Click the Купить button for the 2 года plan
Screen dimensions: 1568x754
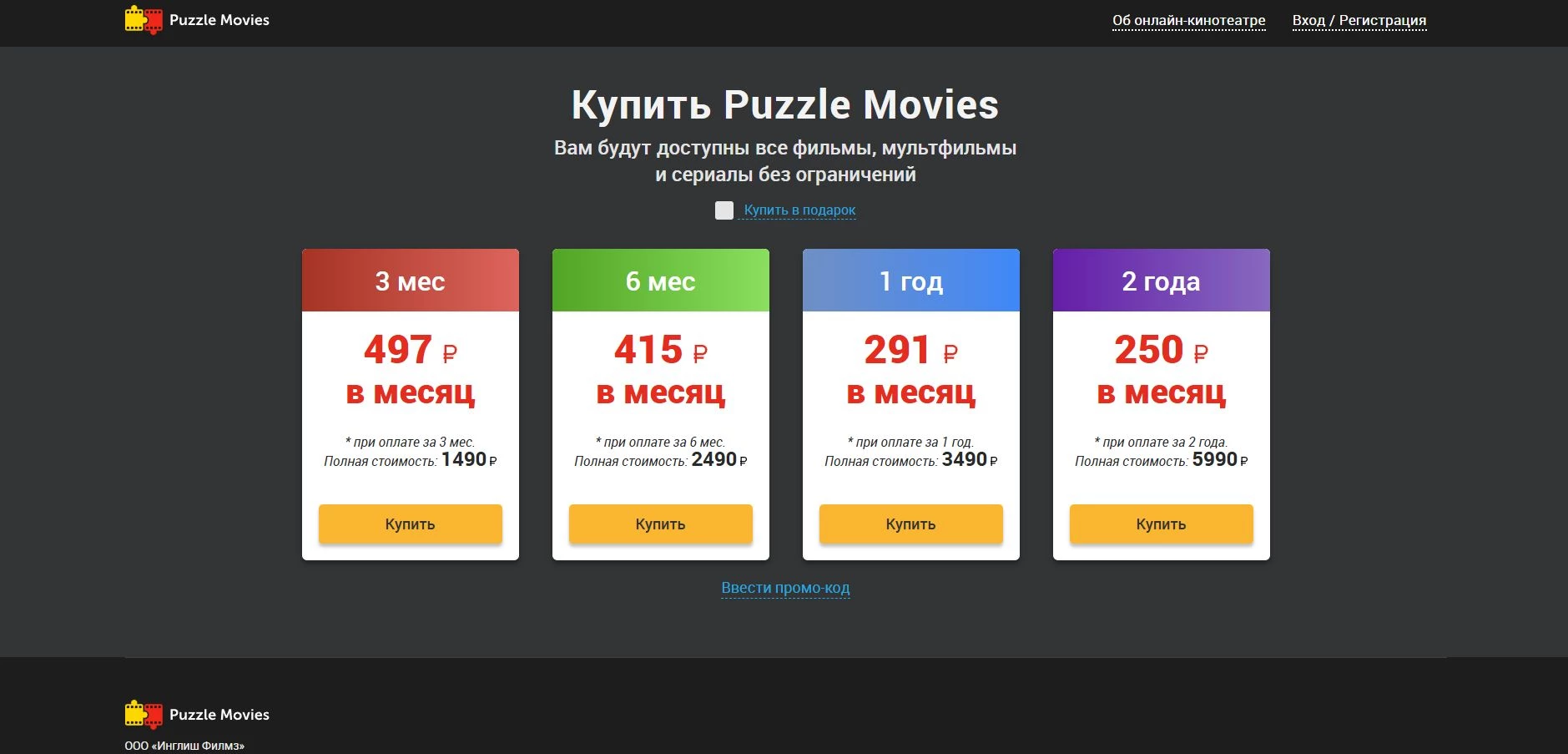1160,524
